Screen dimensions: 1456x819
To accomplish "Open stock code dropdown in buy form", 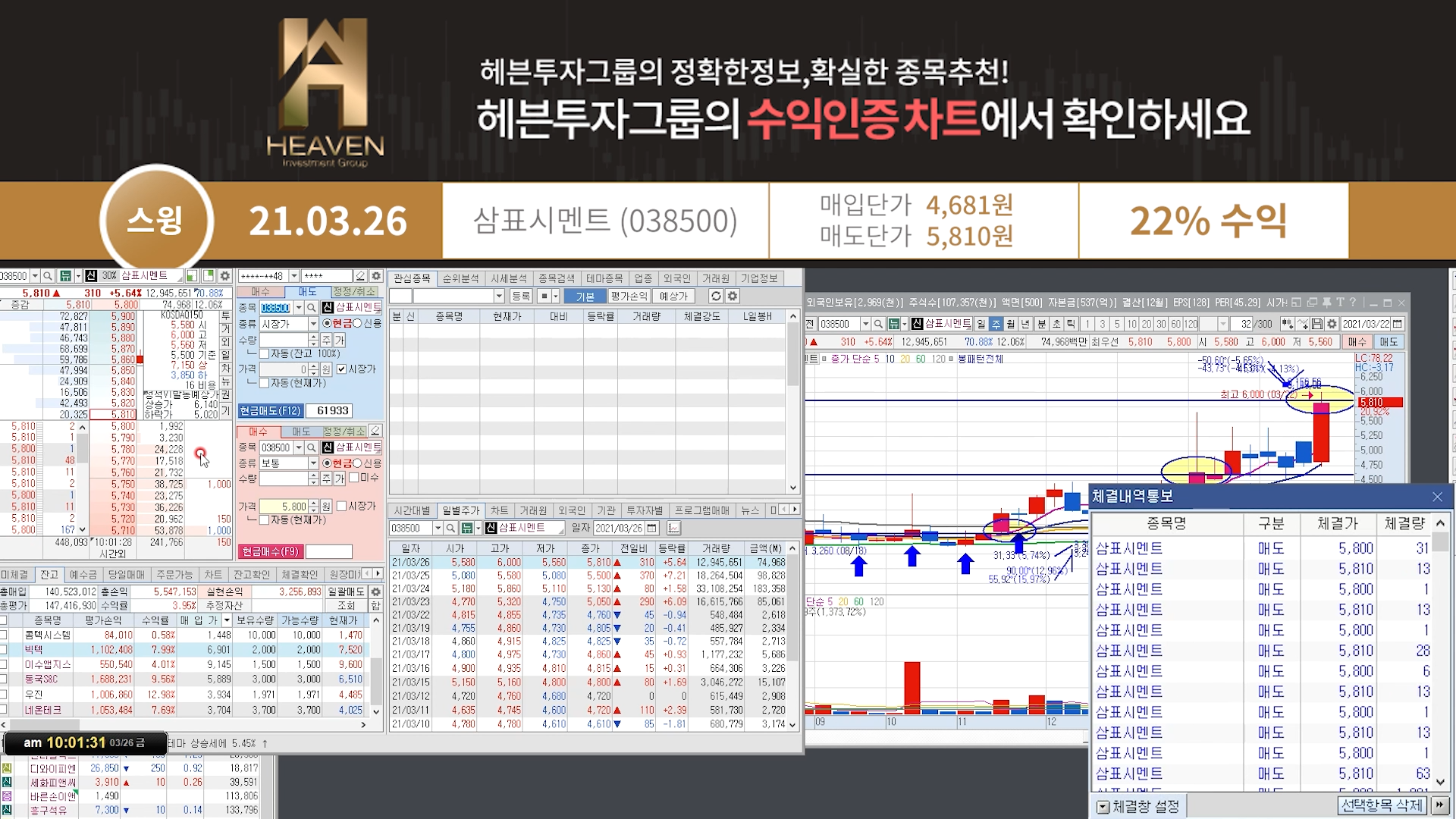I will [x=298, y=448].
